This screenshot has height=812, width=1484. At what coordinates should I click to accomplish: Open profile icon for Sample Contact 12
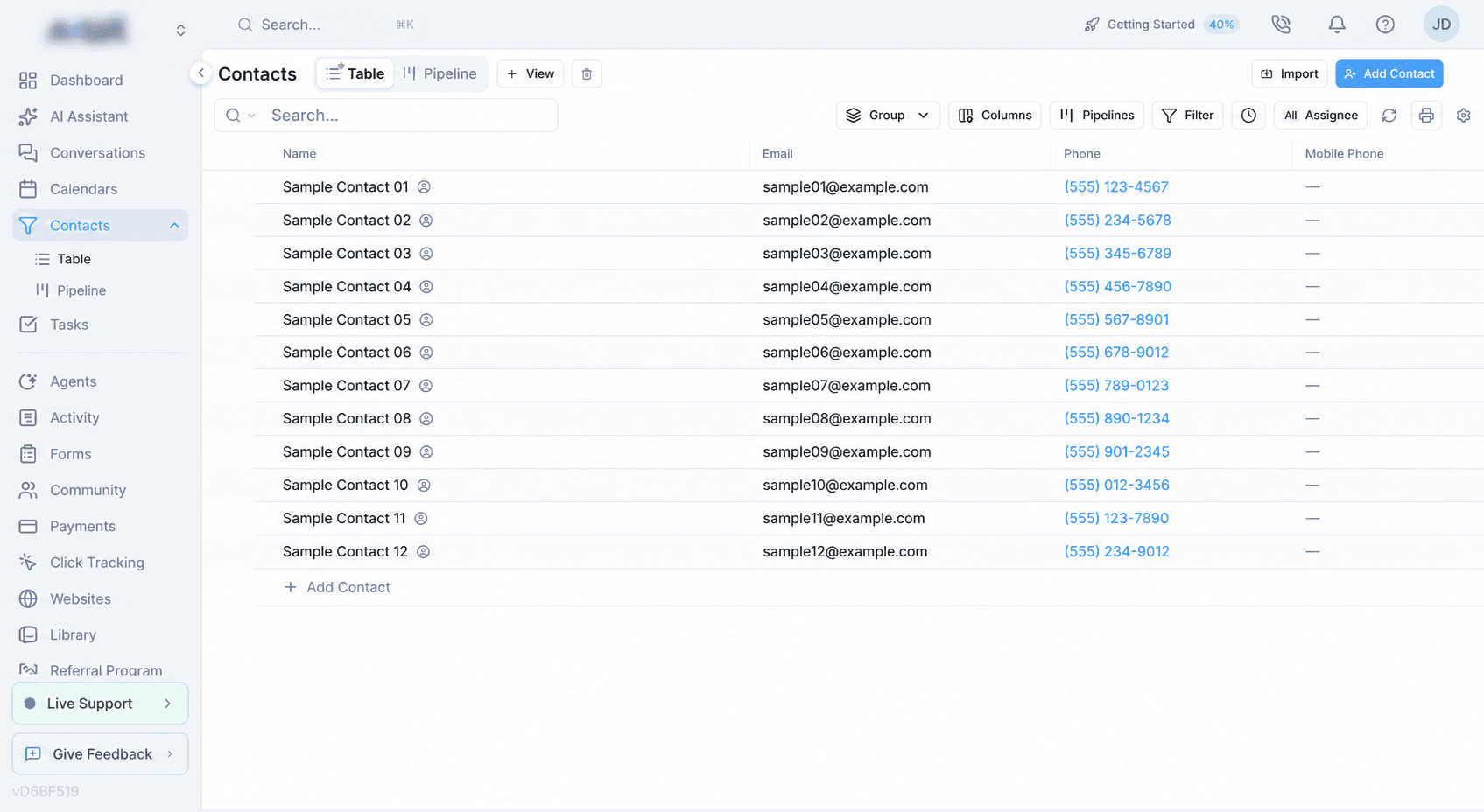pyautogui.click(x=423, y=552)
